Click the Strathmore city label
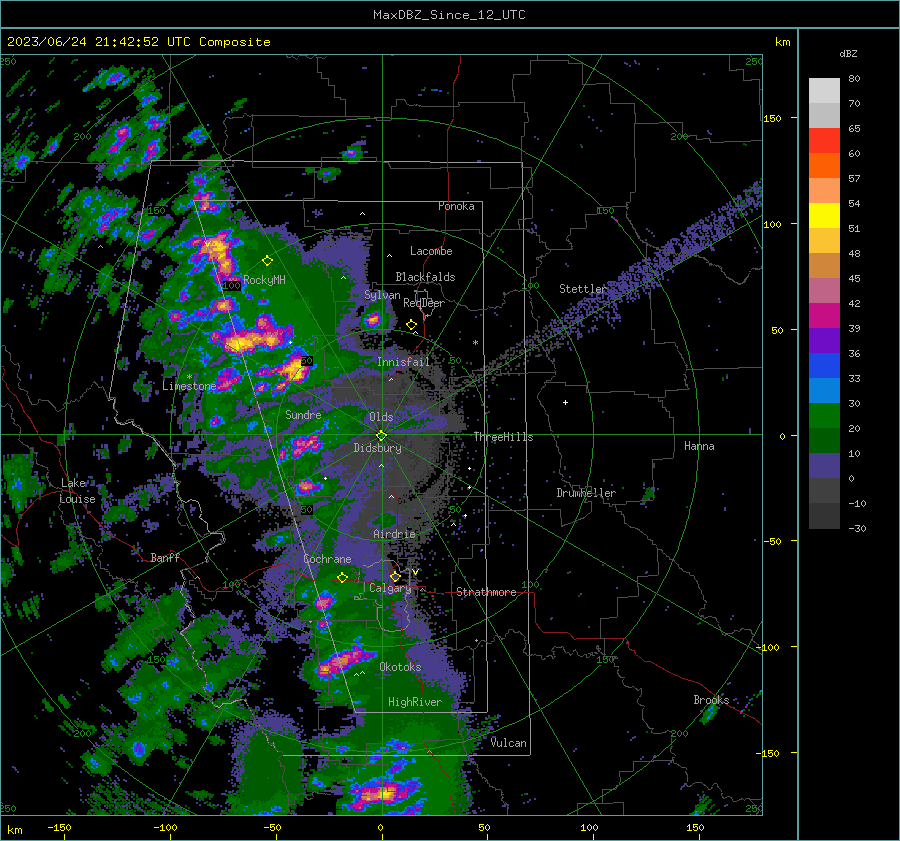The height and width of the screenshot is (841, 900). coord(486,592)
